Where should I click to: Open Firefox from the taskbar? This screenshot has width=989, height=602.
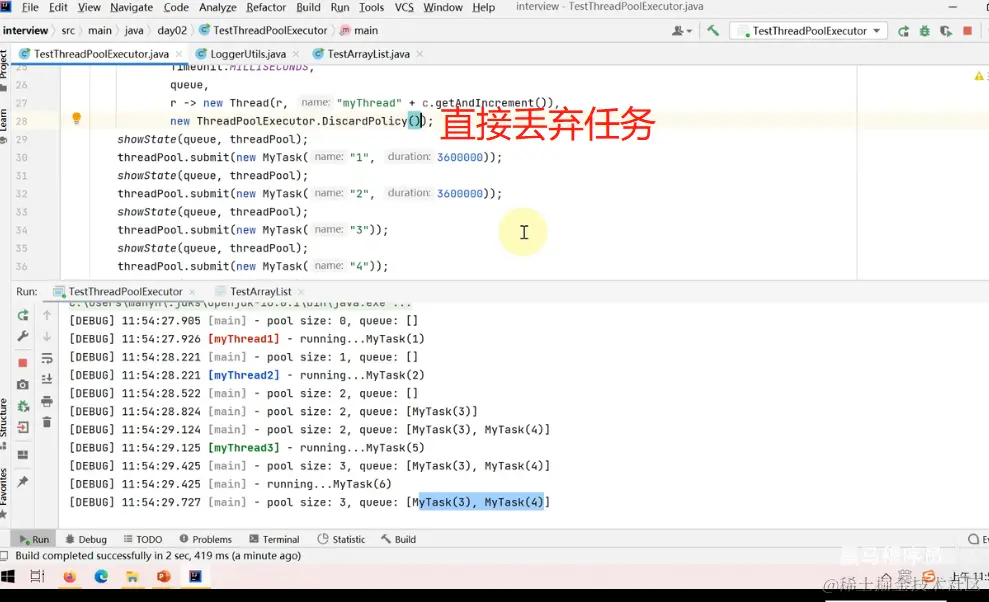point(69,576)
